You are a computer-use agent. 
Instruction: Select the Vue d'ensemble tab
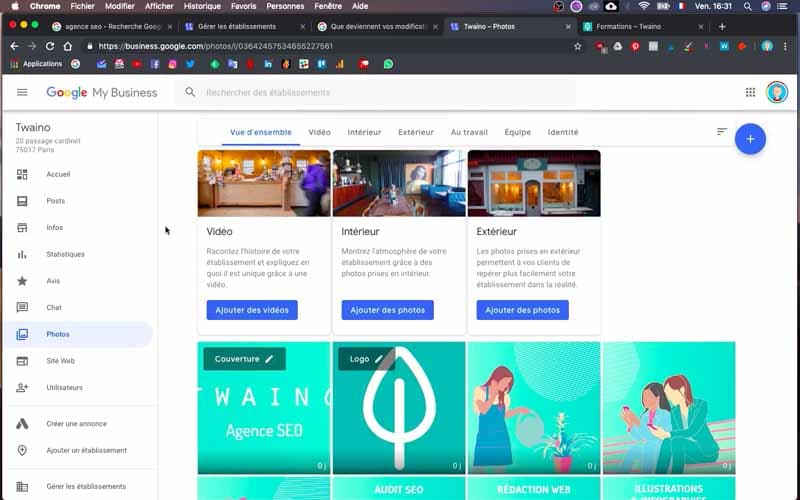261,132
